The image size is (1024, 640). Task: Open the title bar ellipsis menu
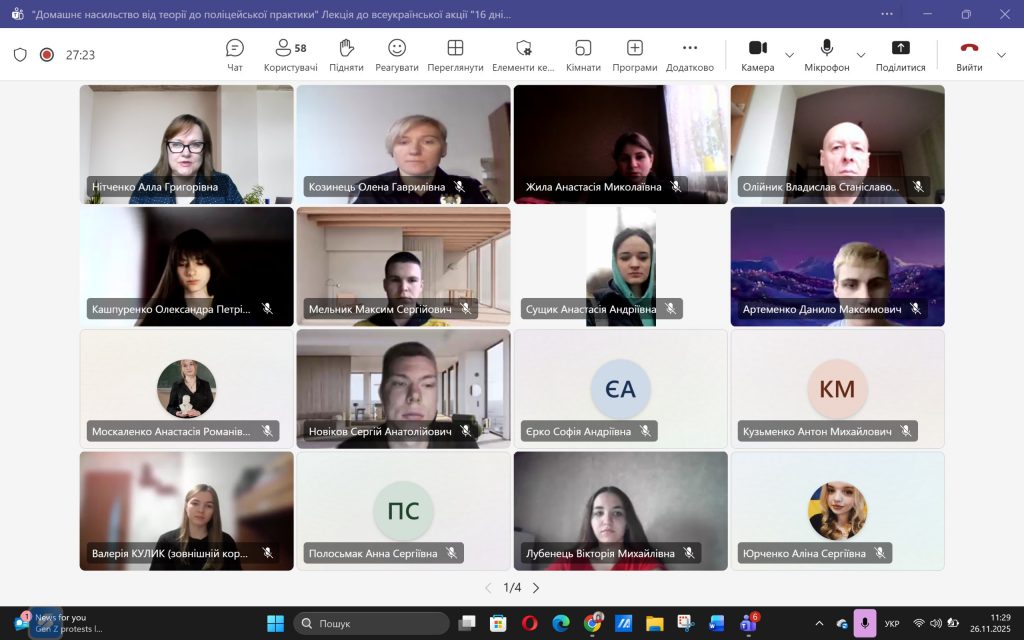click(x=887, y=14)
